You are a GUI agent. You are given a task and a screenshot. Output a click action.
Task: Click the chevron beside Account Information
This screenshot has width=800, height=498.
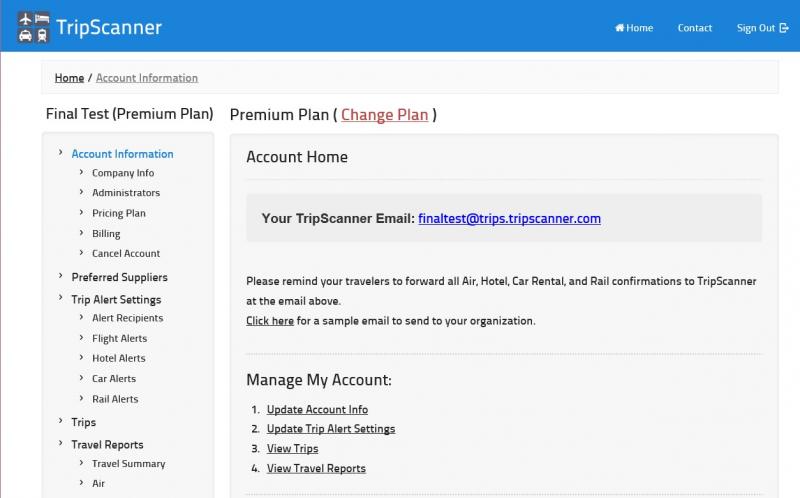(60, 153)
